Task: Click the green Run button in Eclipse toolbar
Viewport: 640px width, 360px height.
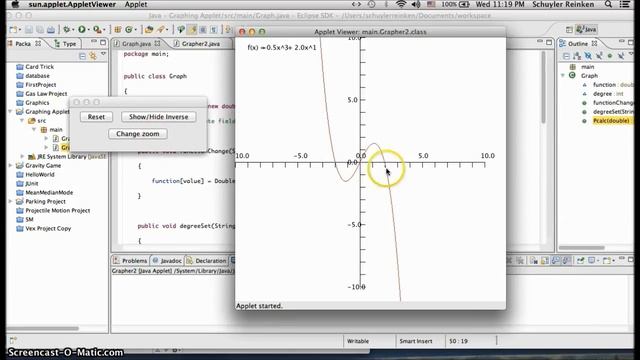Action: point(82,29)
